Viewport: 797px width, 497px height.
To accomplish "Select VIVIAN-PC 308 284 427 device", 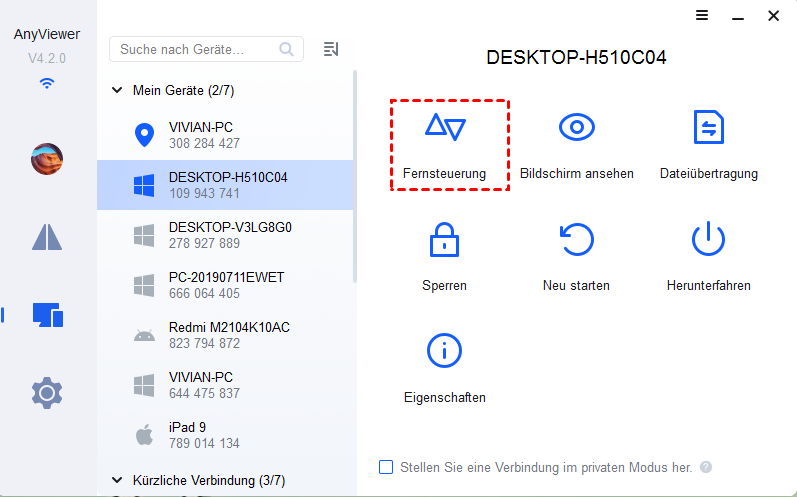I will click(225, 135).
